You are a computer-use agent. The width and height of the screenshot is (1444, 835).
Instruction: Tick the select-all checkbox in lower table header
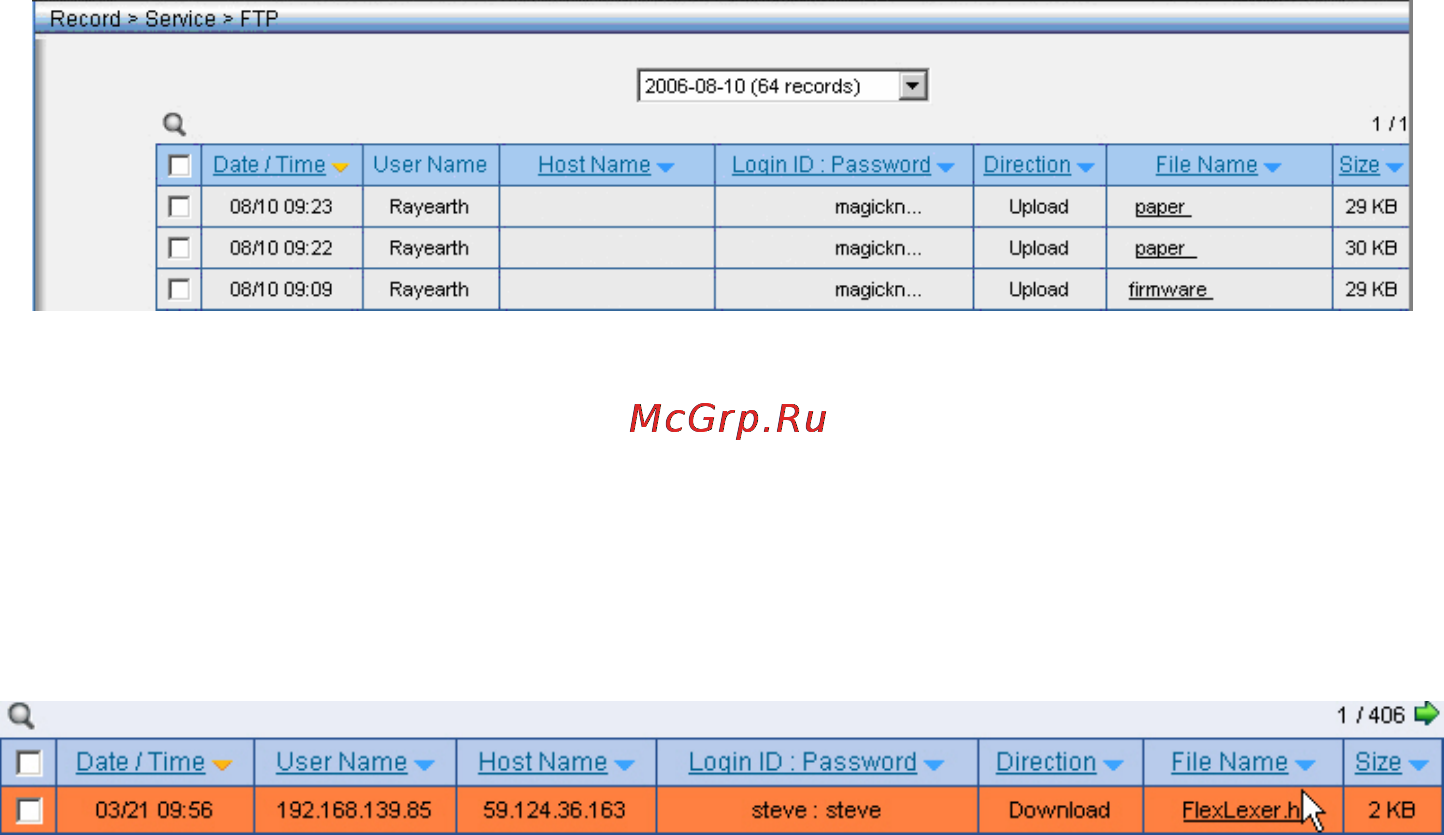[x=29, y=763]
